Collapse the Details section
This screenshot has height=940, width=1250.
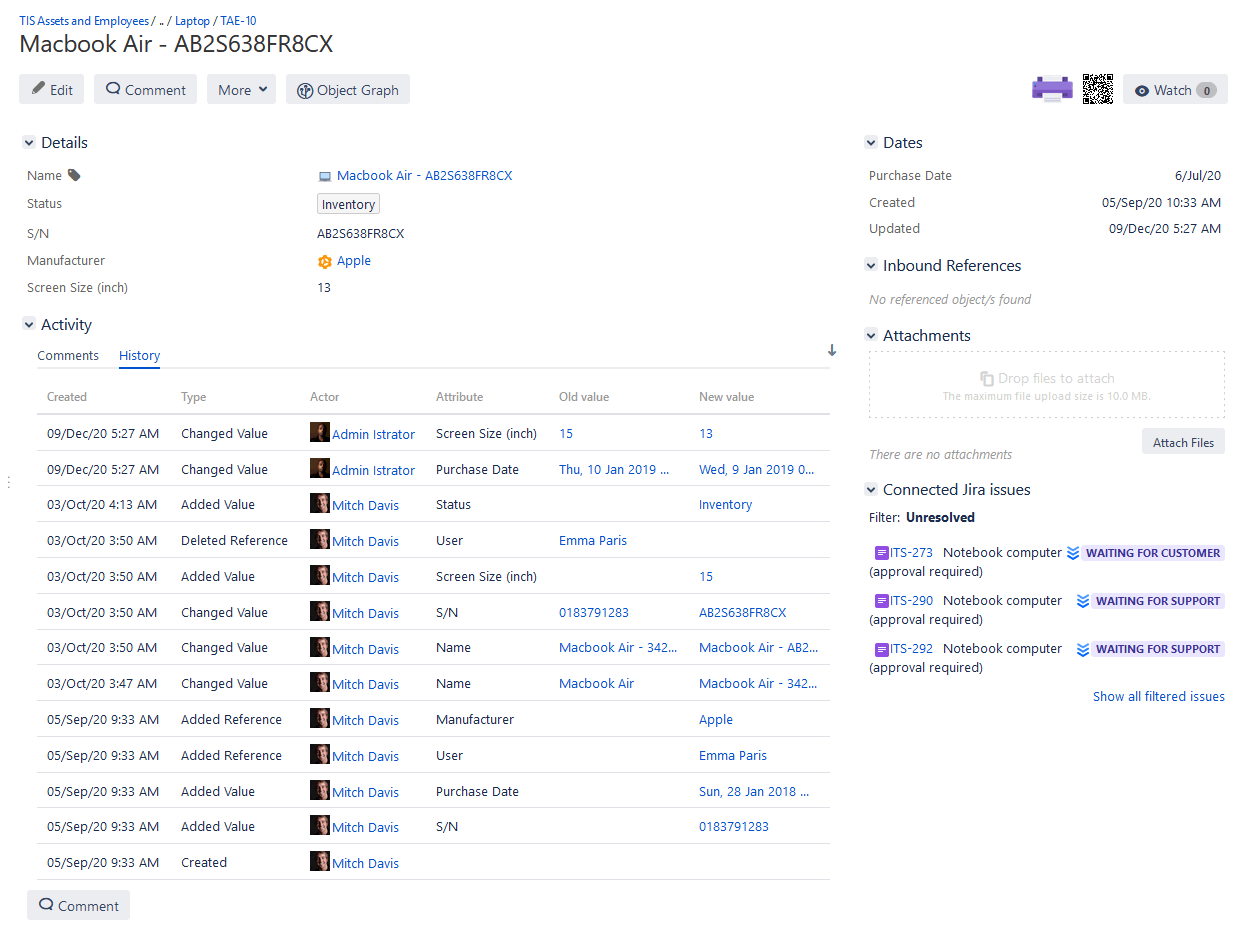29,143
